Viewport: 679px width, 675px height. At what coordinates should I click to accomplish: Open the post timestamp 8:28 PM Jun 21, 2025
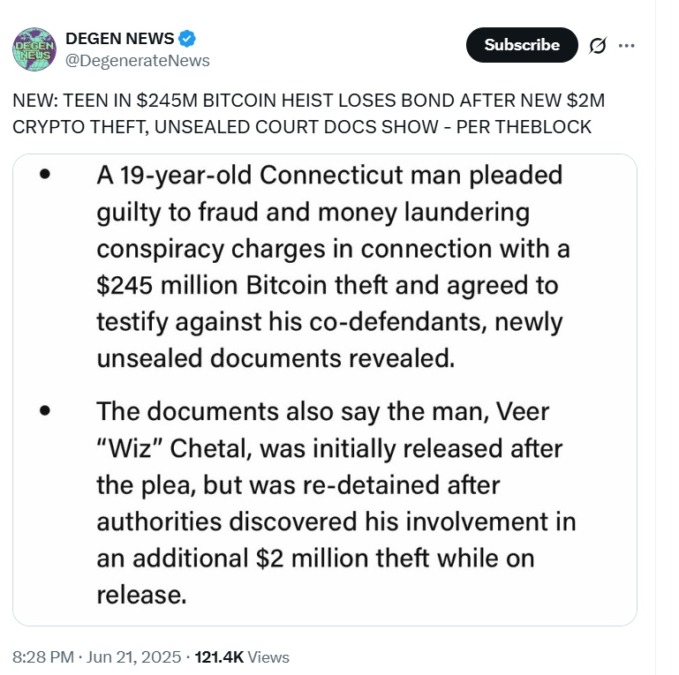(97, 657)
